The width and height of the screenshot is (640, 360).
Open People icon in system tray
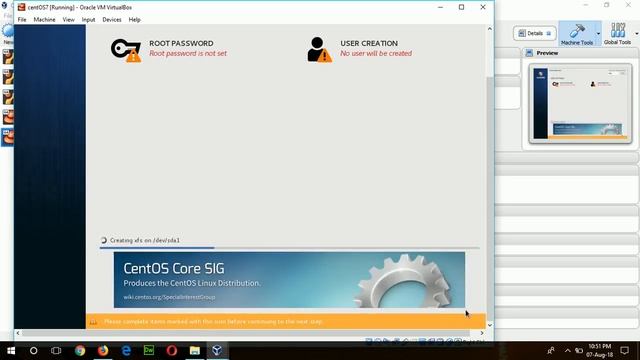551,350
